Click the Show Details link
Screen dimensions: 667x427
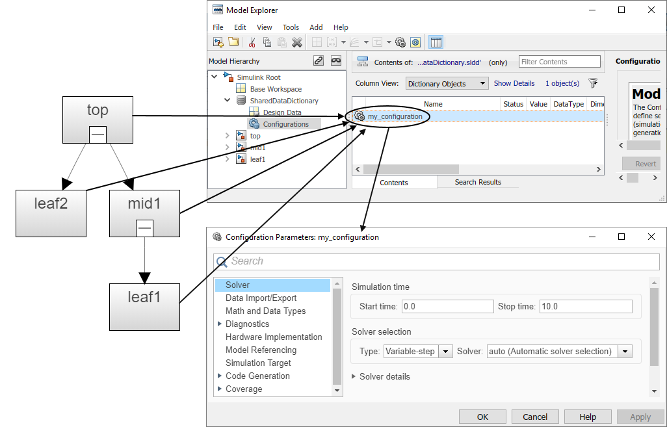pos(514,83)
